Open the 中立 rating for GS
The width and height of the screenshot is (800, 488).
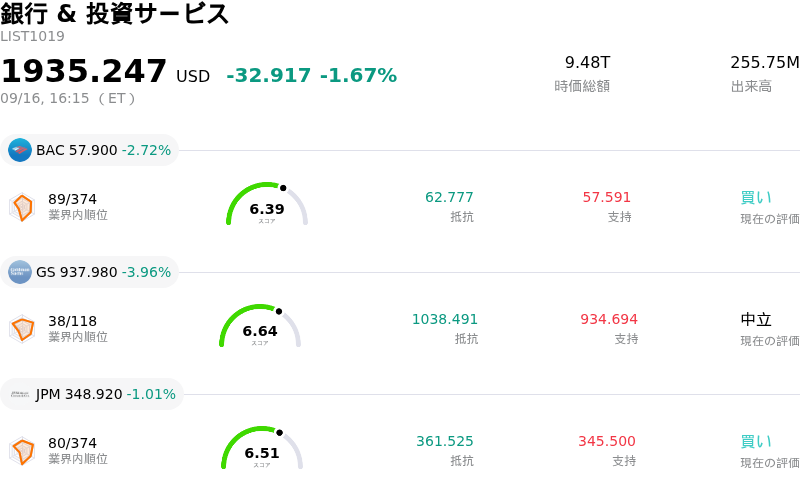click(756, 320)
